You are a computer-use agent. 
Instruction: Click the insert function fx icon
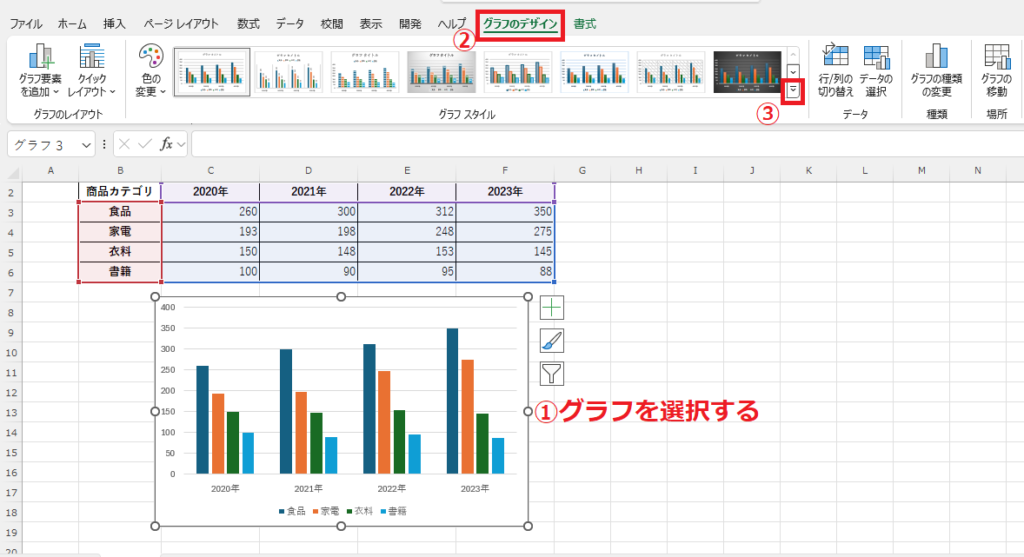(x=167, y=144)
